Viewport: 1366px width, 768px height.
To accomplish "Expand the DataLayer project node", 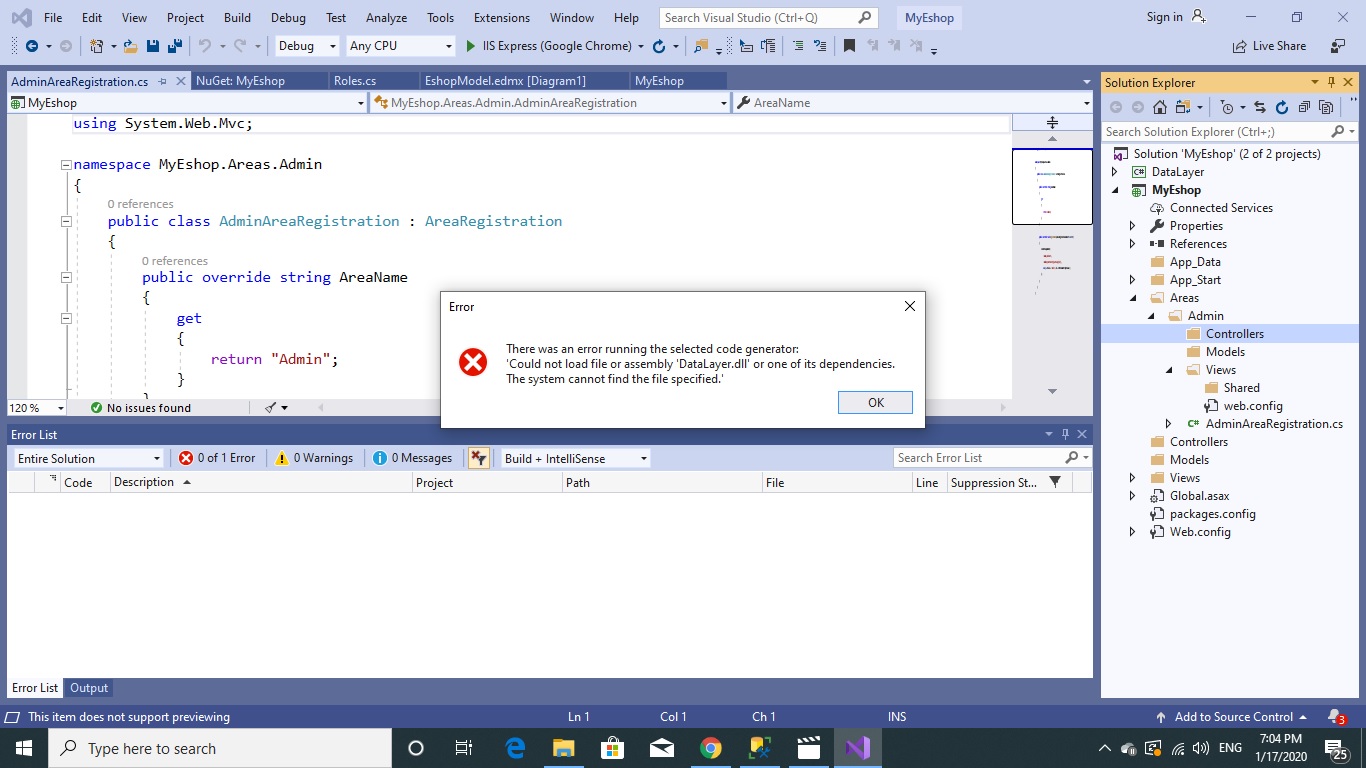I will coord(1115,172).
